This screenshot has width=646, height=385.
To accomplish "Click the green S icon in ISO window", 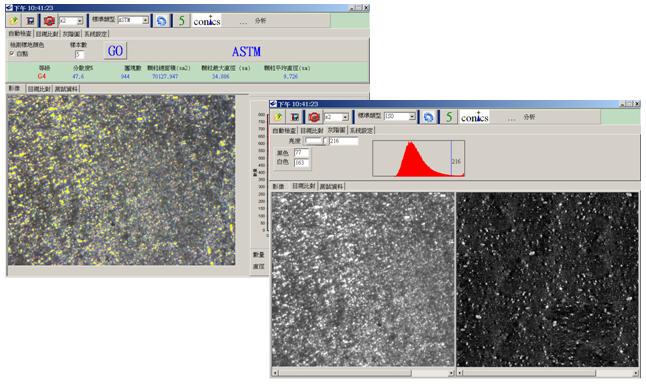I will (449, 117).
